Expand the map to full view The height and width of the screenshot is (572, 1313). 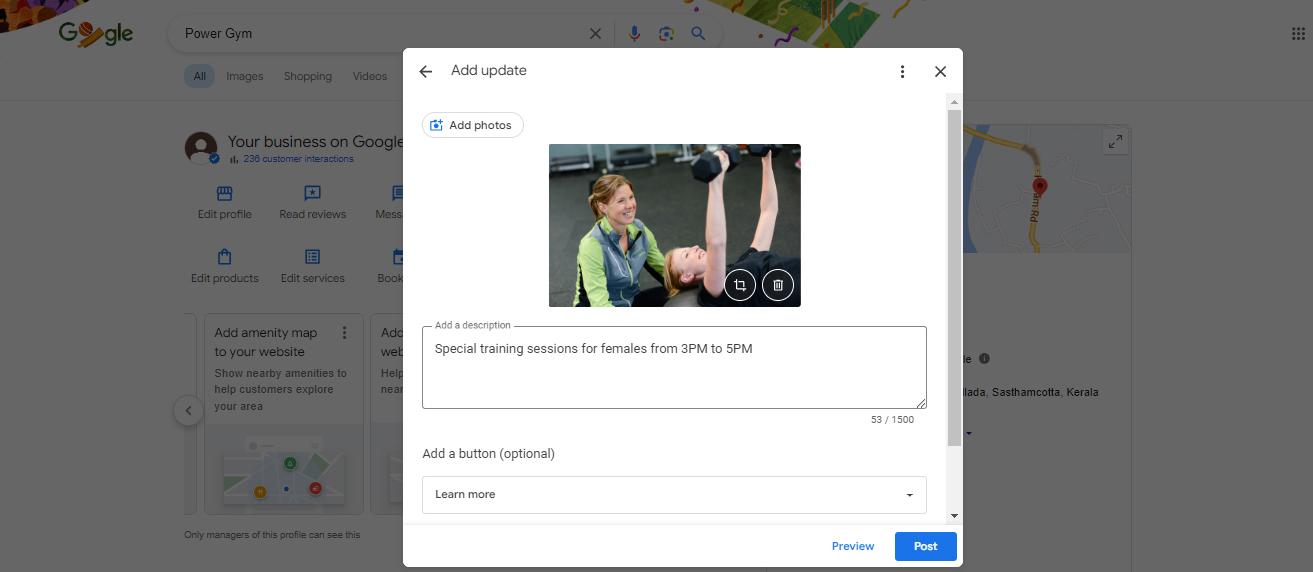click(x=1115, y=142)
